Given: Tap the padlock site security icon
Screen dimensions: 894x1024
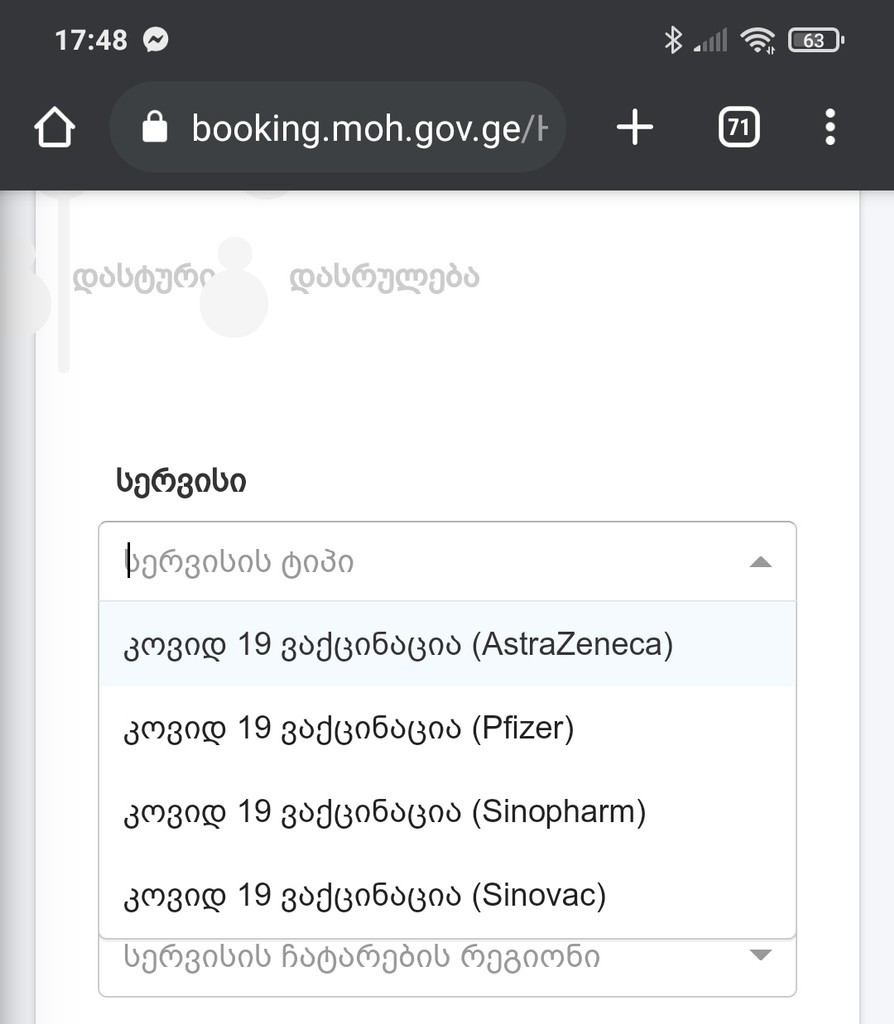Looking at the screenshot, I should coord(155,128).
